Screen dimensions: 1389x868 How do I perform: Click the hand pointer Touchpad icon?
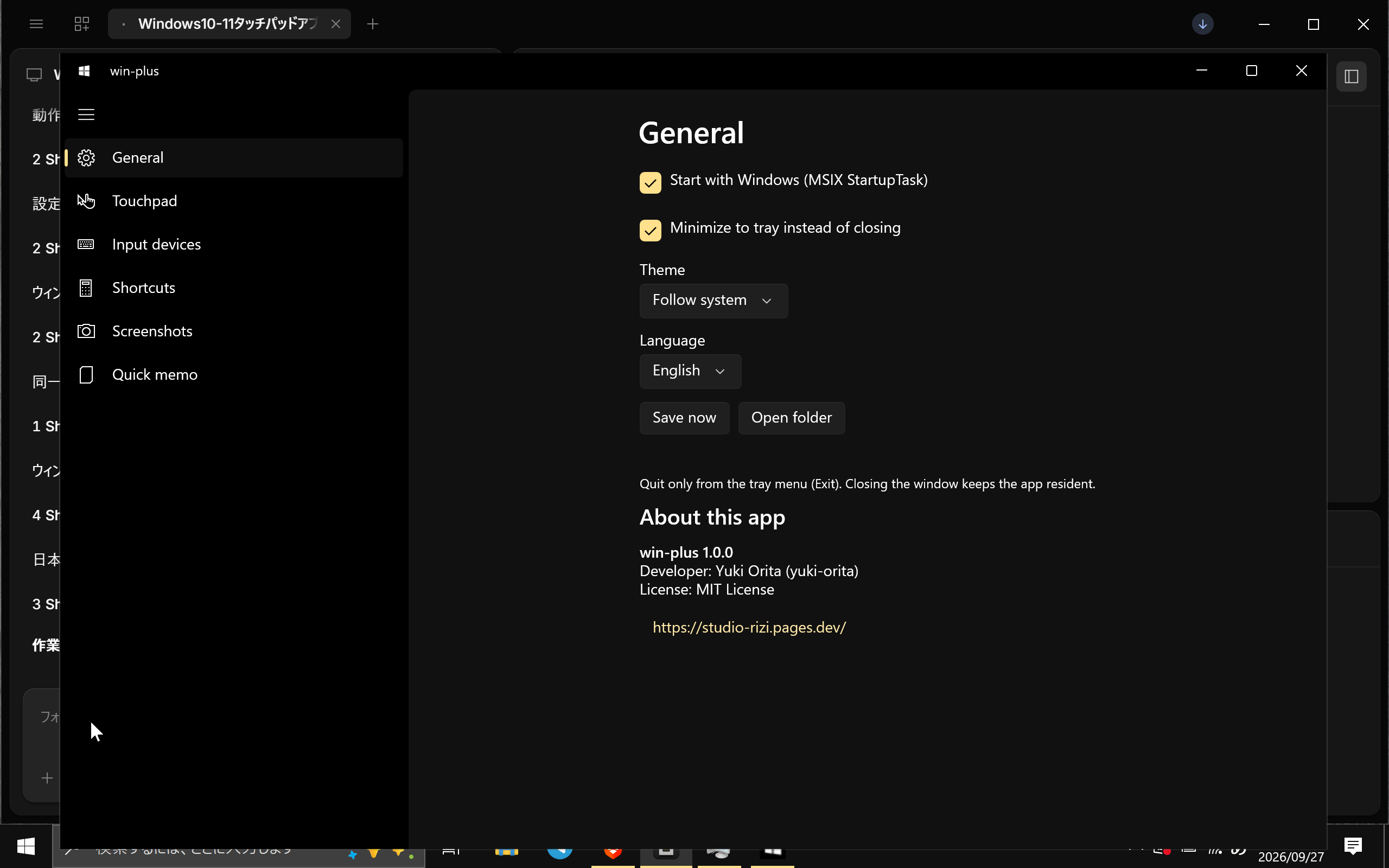[x=86, y=201]
